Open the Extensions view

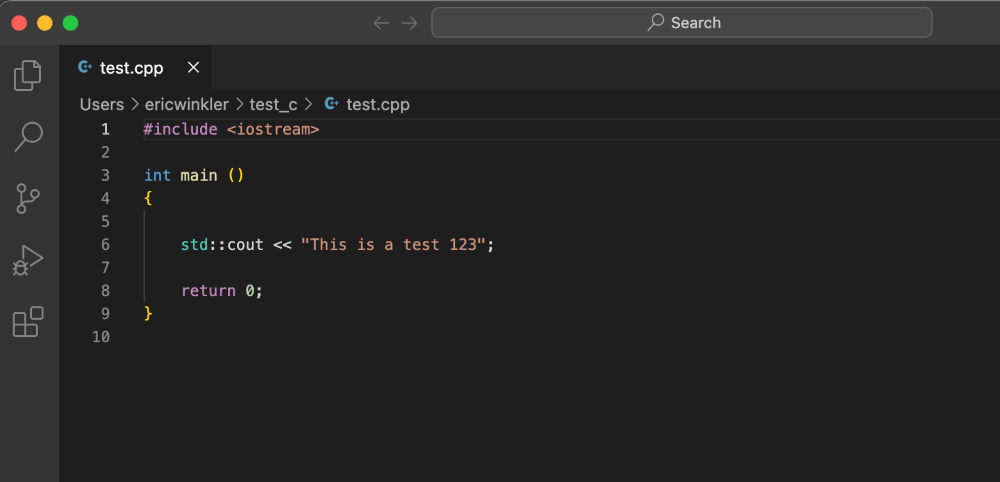(x=28, y=321)
